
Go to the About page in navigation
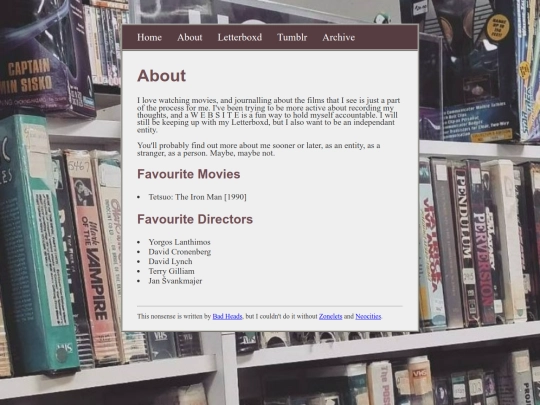(x=190, y=37)
